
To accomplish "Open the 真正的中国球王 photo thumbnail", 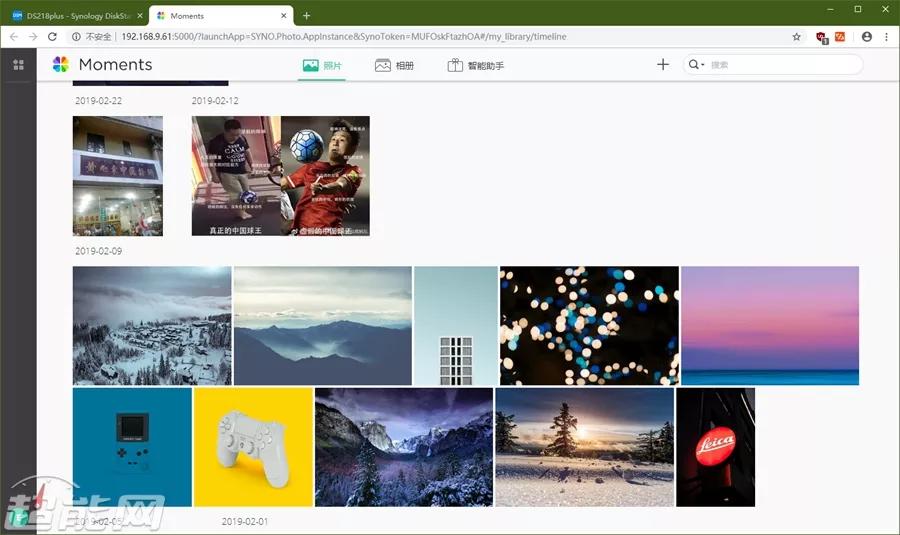I will (236, 176).
